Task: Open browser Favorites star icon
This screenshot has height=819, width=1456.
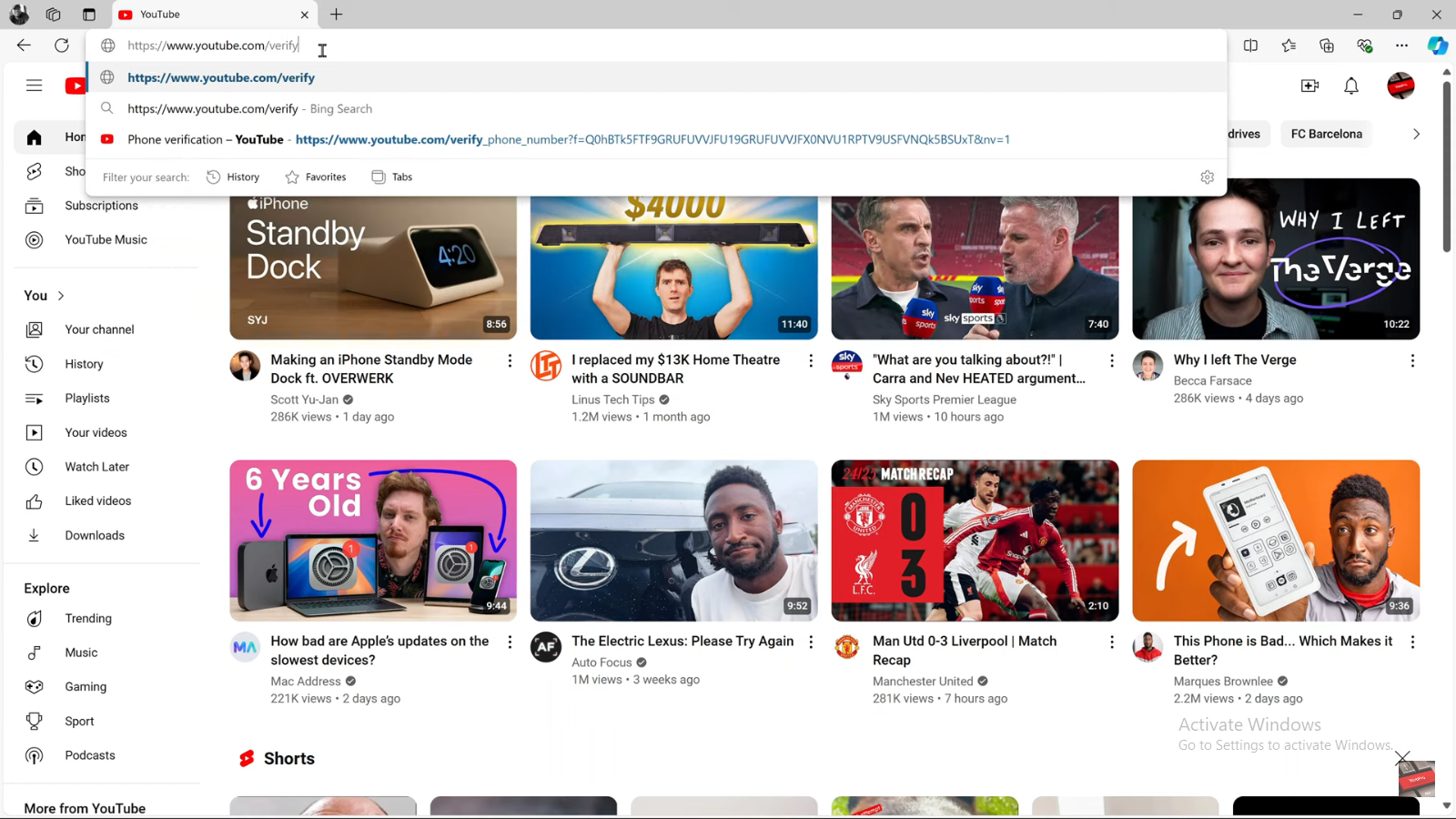Action: [x=1289, y=45]
